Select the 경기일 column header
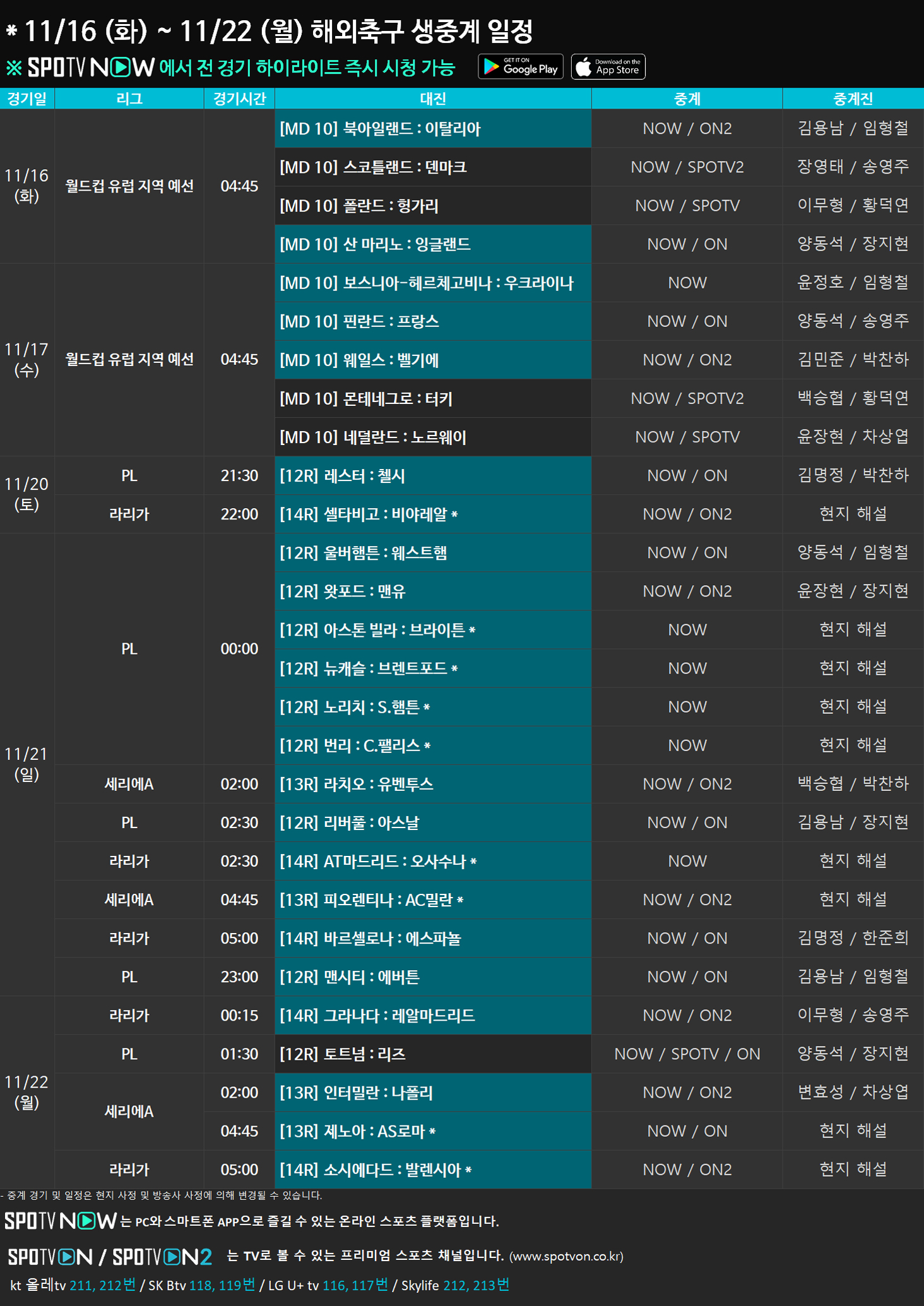 coord(27,98)
